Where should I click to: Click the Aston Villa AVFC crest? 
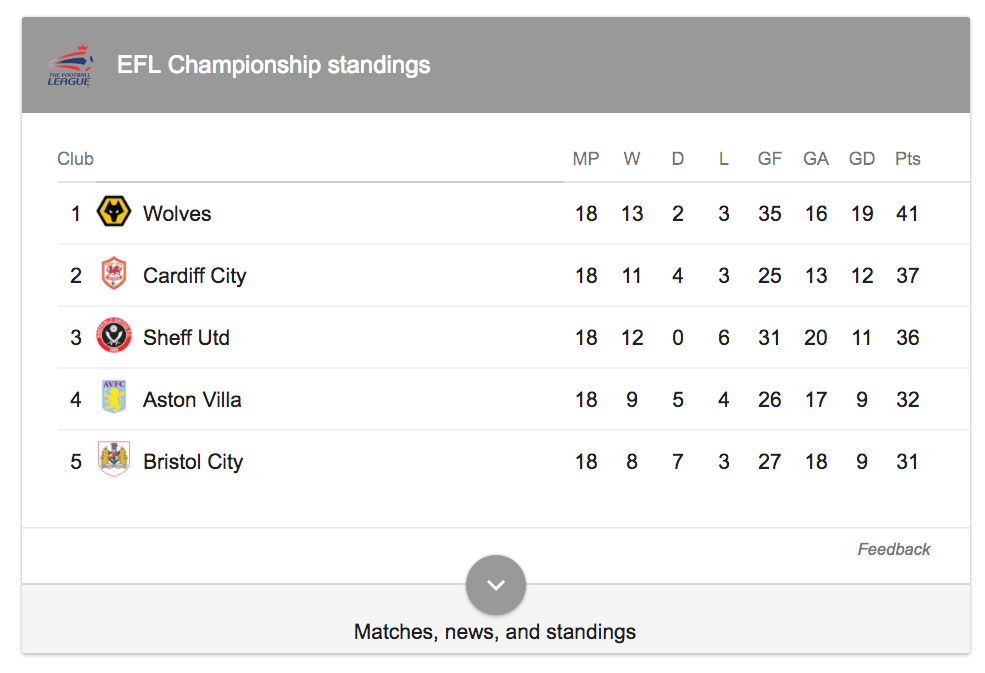point(113,399)
